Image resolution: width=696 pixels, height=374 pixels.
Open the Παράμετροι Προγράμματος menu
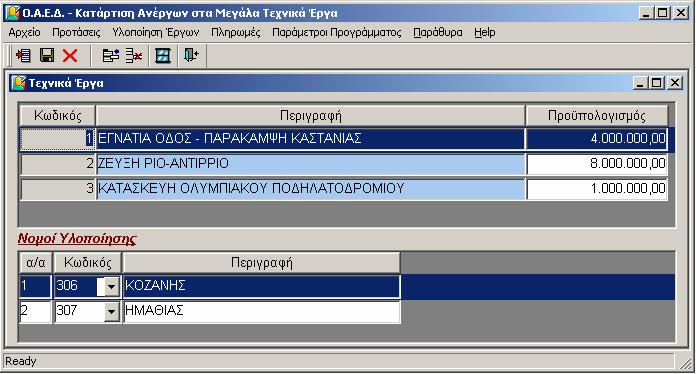click(x=336, y=32)
